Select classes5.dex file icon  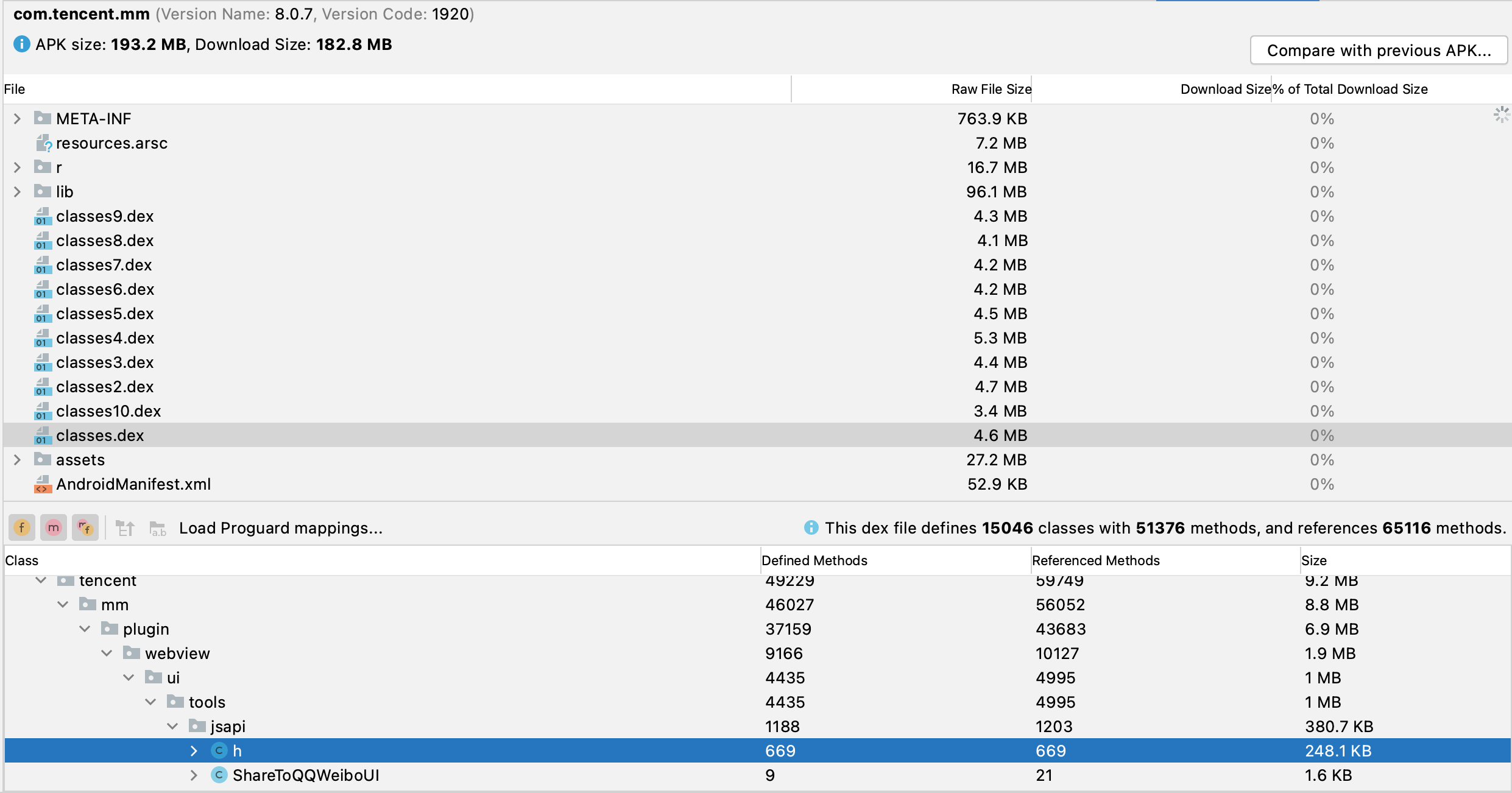43,314
